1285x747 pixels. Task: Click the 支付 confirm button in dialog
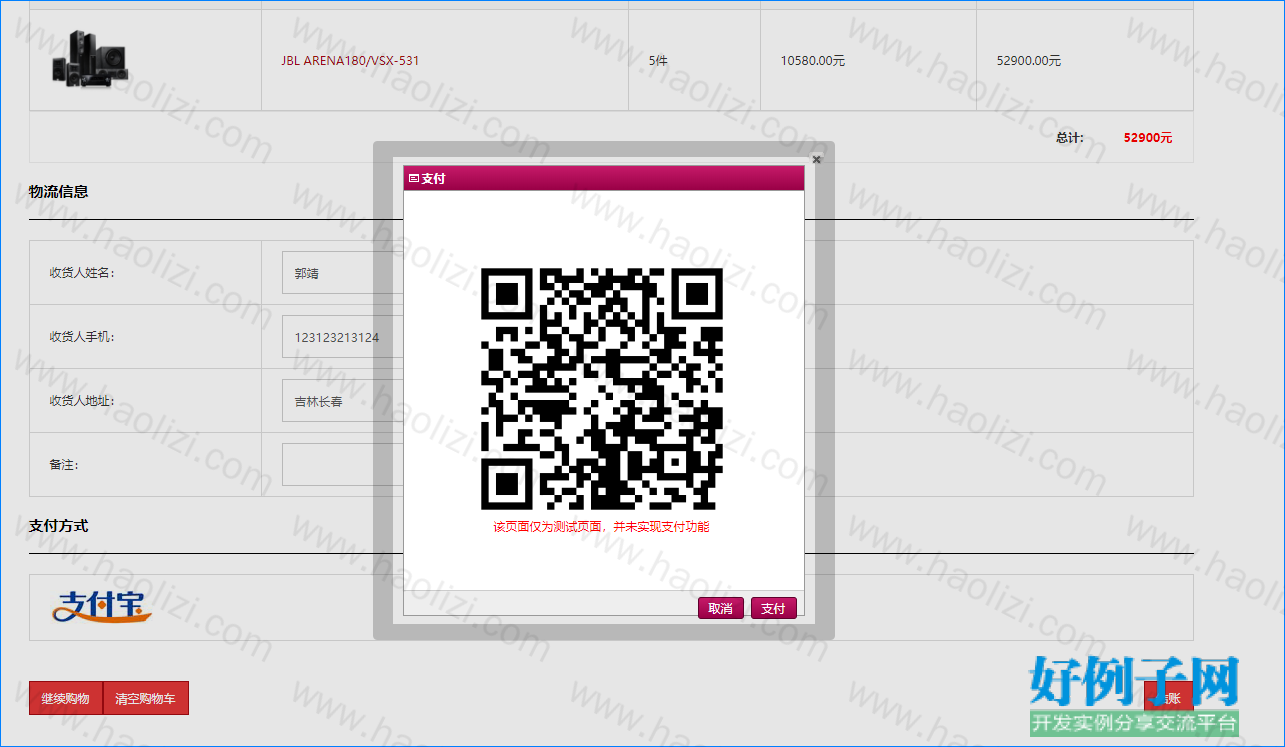click(x=773, y=608)
